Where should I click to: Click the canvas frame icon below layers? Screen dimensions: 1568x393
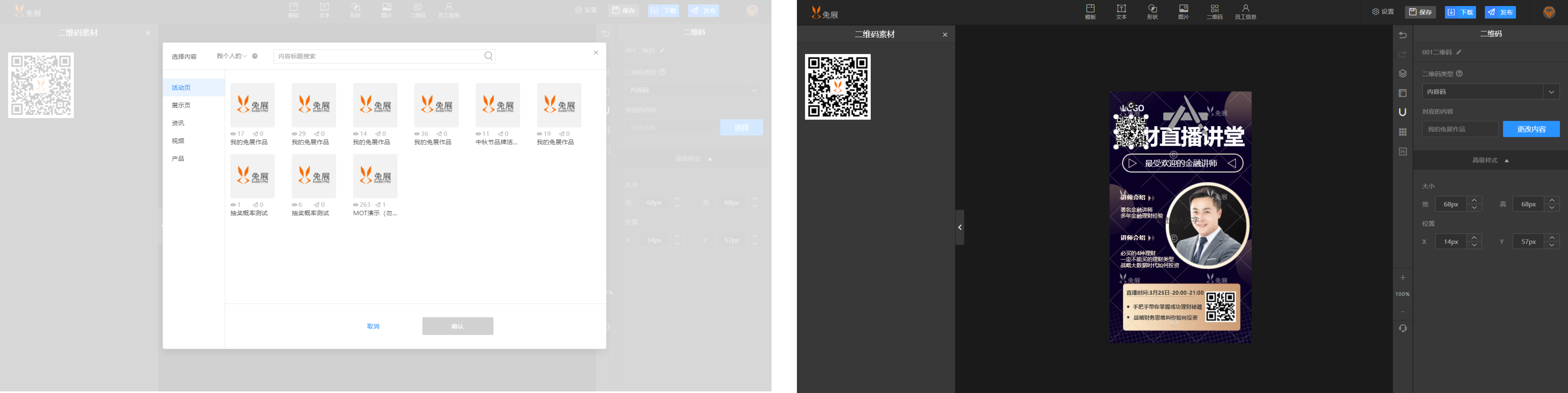click(x=1402, y=93)
